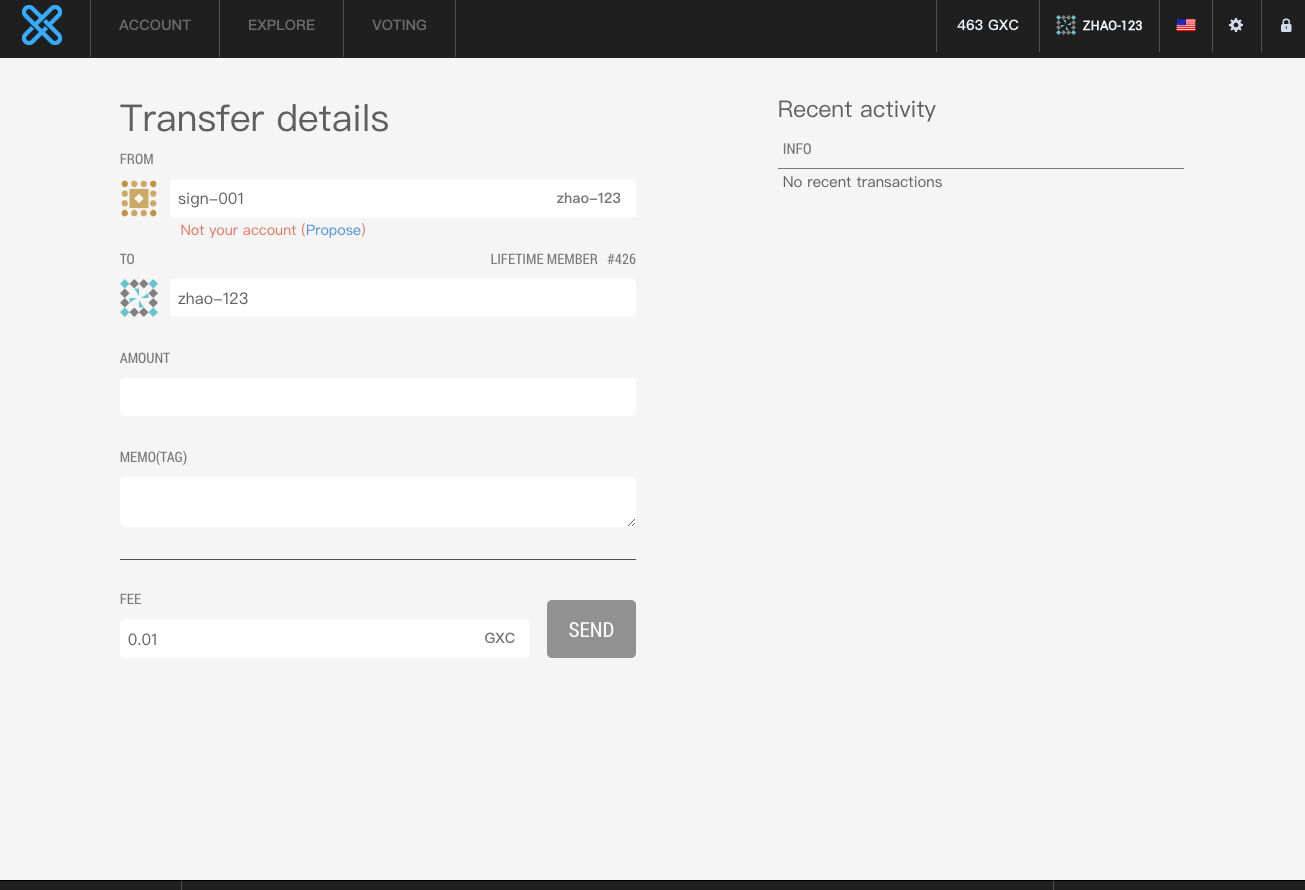Image resolution: width=1305 pixels, height=890 pixels.
Task: Focus the TO account field
Action: 402,298
